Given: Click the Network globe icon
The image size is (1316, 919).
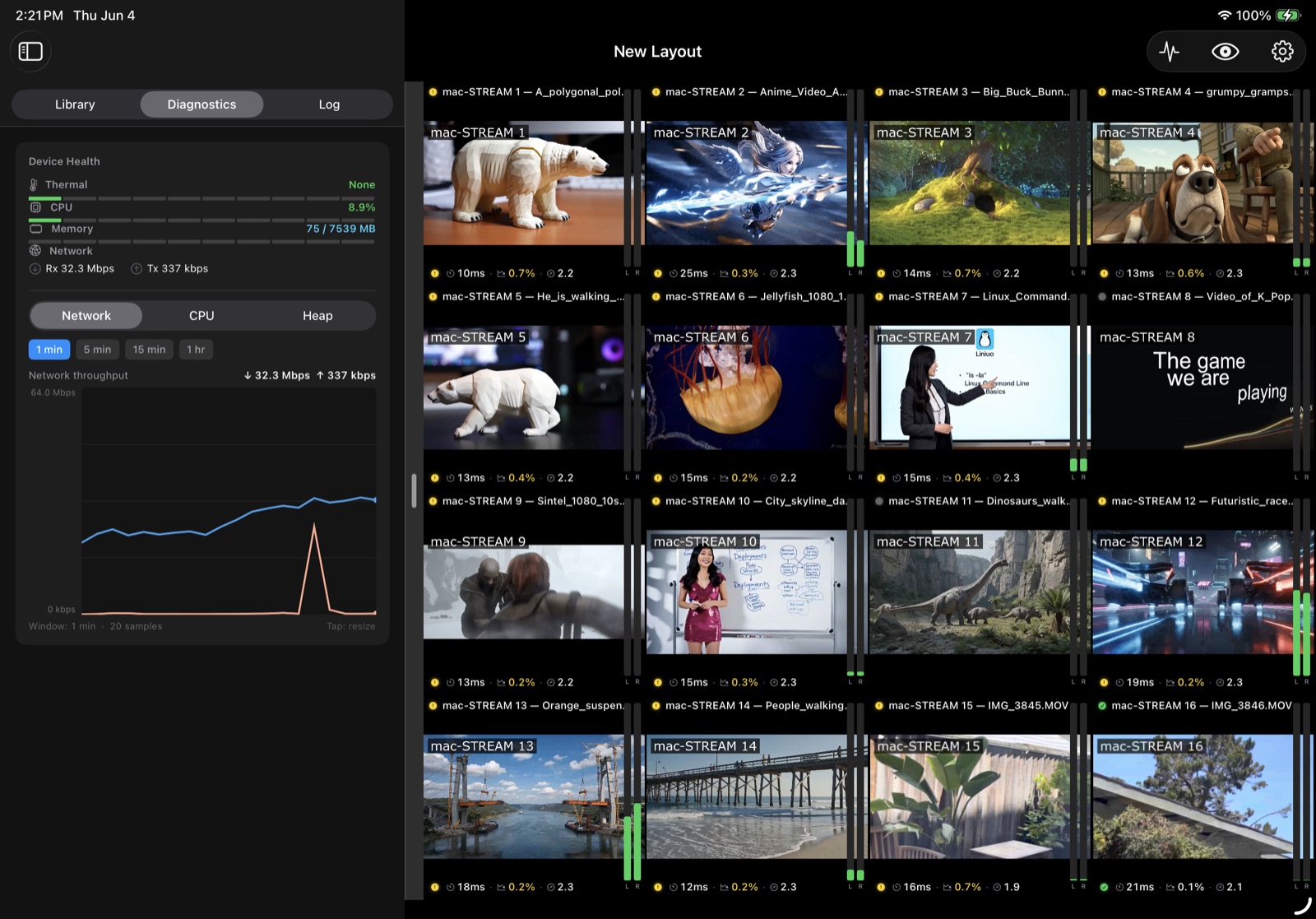Looking at the screenshot, I should (35, 251).
